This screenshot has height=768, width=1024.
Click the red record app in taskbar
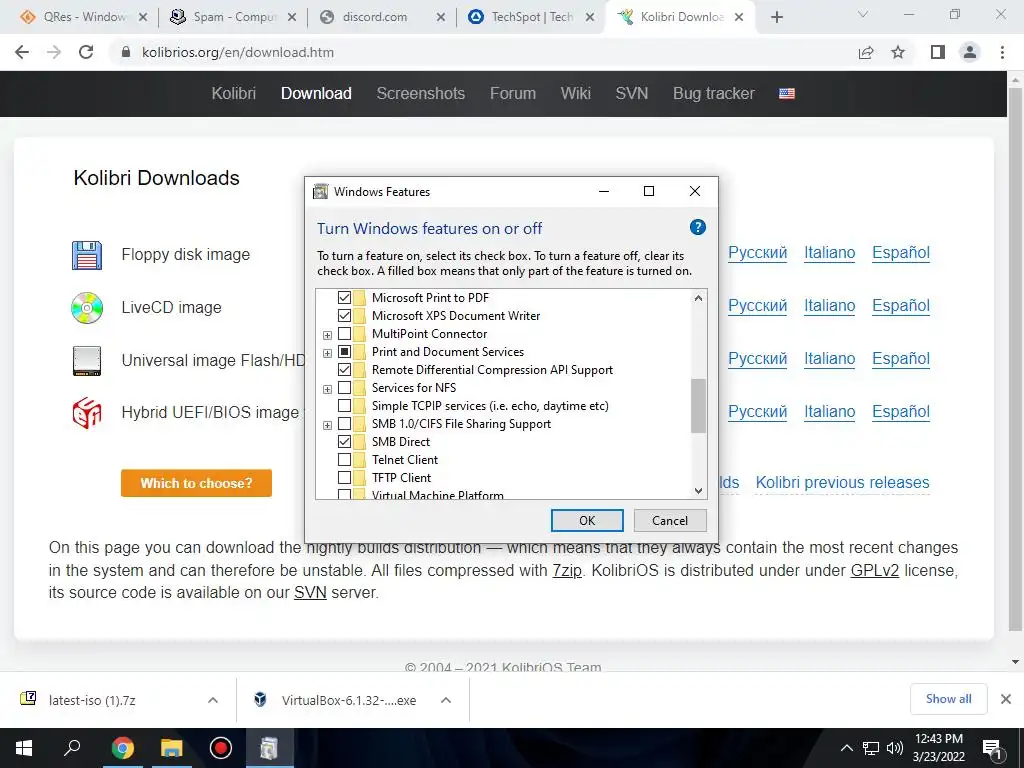221,748
